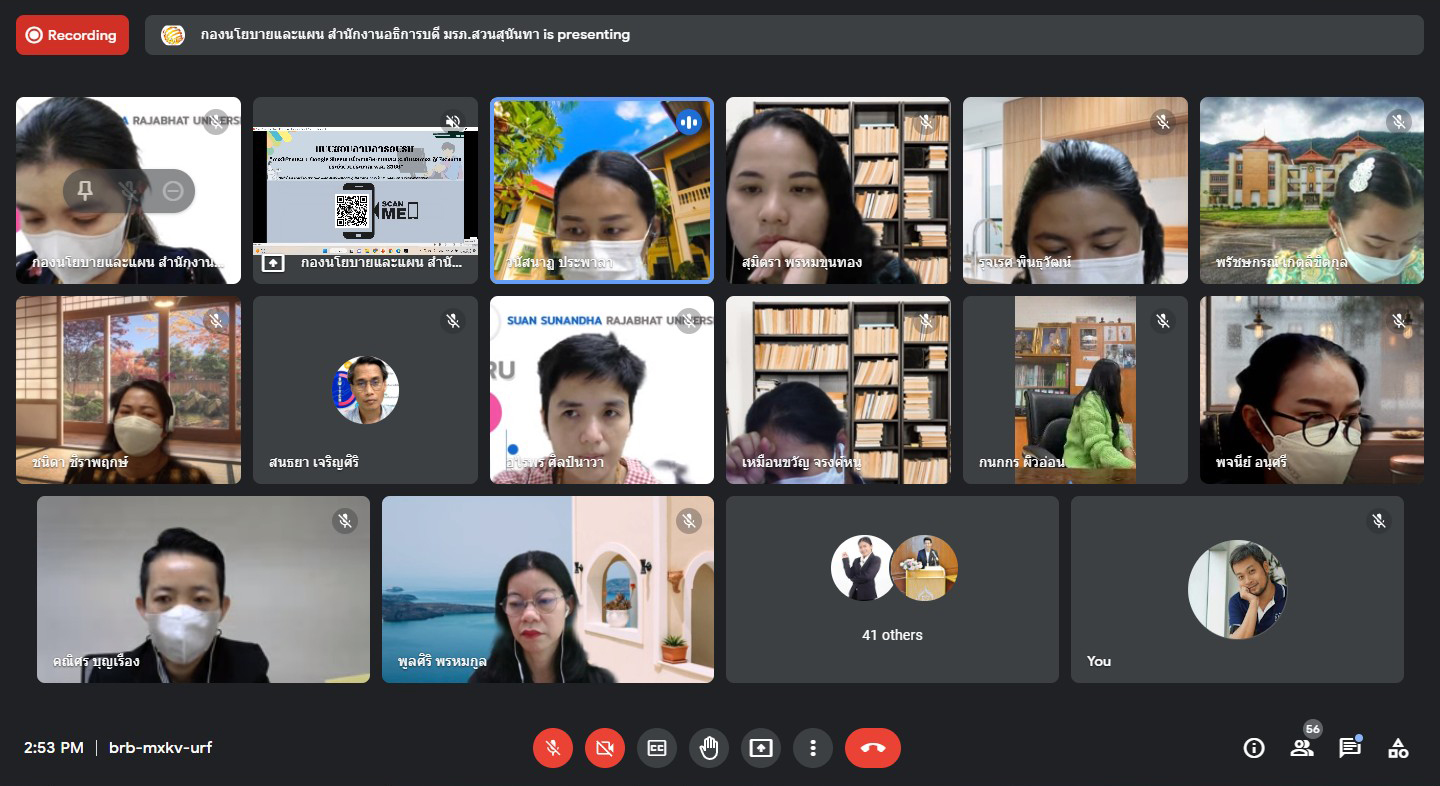Click the presenter banner at the top
This screenshot has width=1440, height=786.
tap(783, 35)
